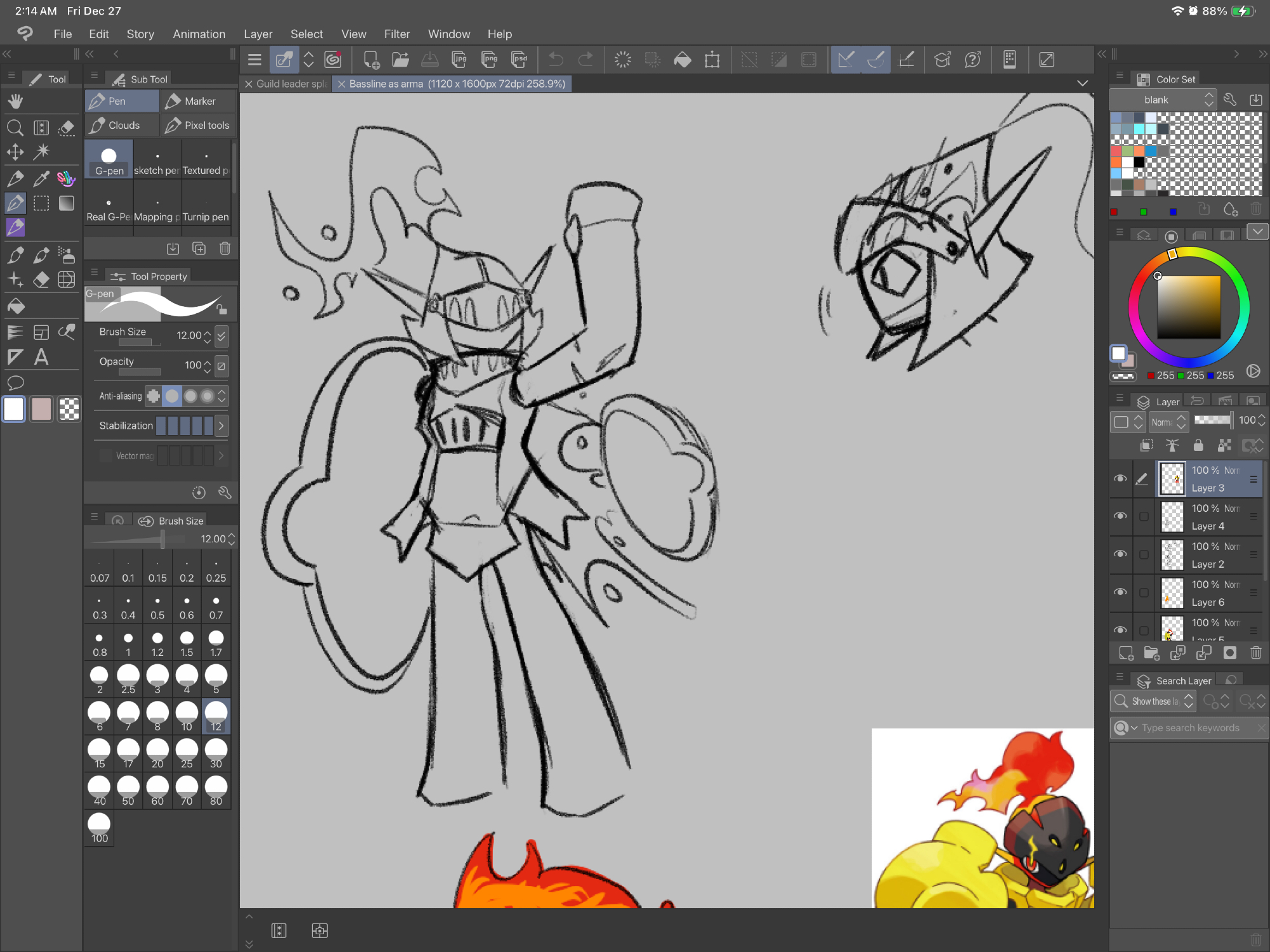Select the Magnifier zoom tool
Viewport: 1270px width, 952px height.
pos(15,128)
